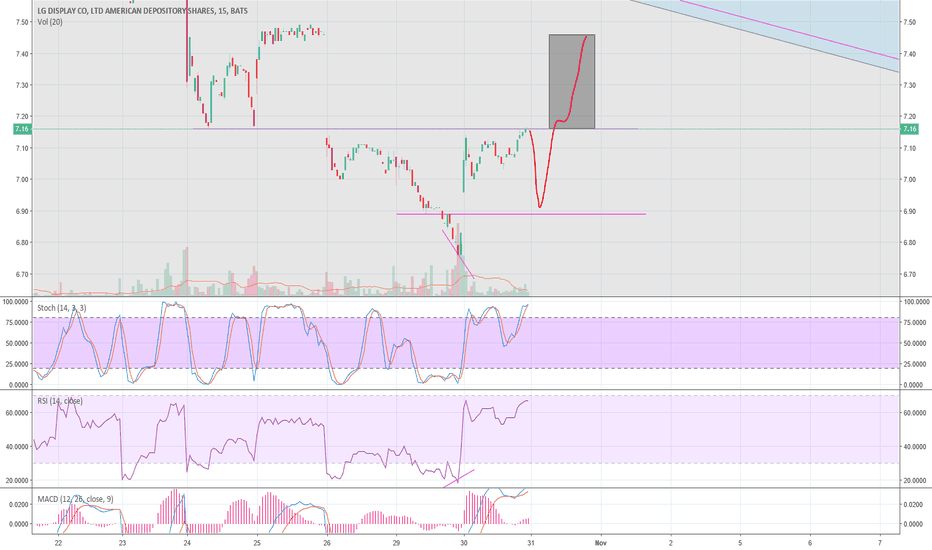Select the RSI (14, close) indicator legend
Screen dimensions: 932x550
coord(60,401)
